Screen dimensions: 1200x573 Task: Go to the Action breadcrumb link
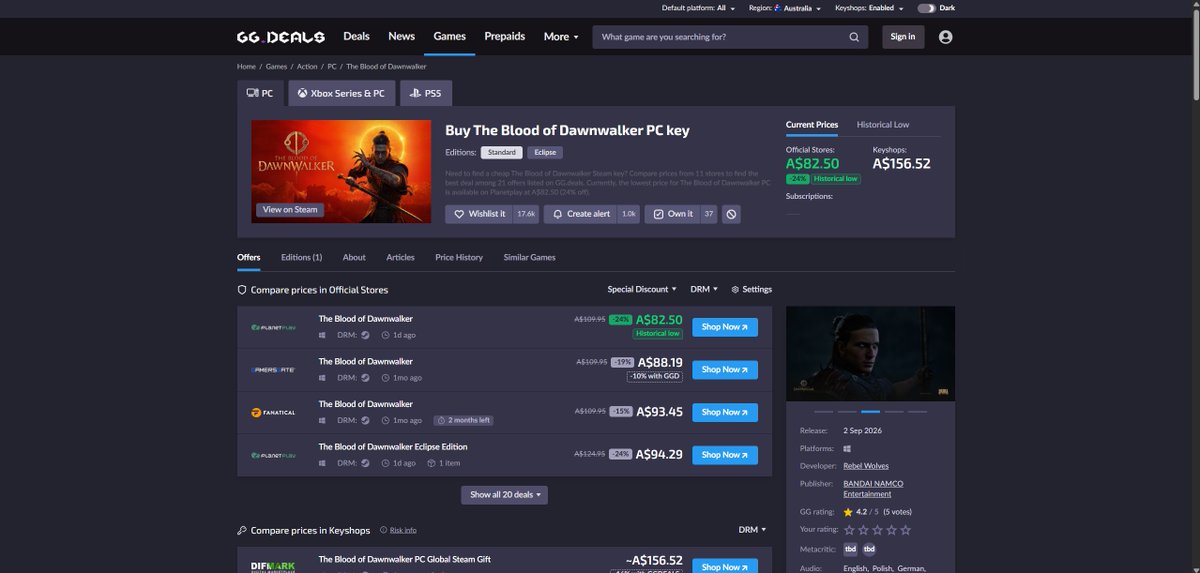[307, 66]
